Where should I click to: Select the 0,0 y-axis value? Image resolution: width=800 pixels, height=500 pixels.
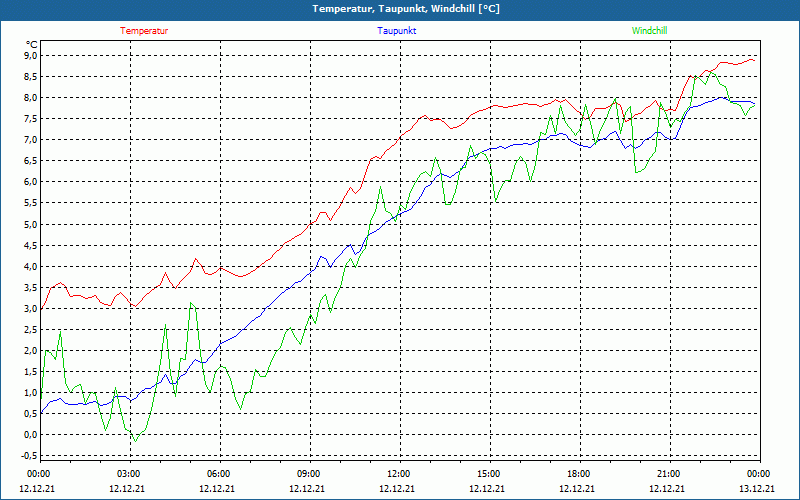[31, 435]
